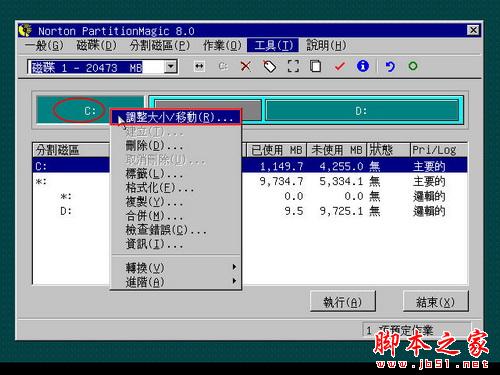Click the 9,725.1 unused MB value
Image resolution: width=500 pixels, height=375 pixels.
tap(341, 211)
